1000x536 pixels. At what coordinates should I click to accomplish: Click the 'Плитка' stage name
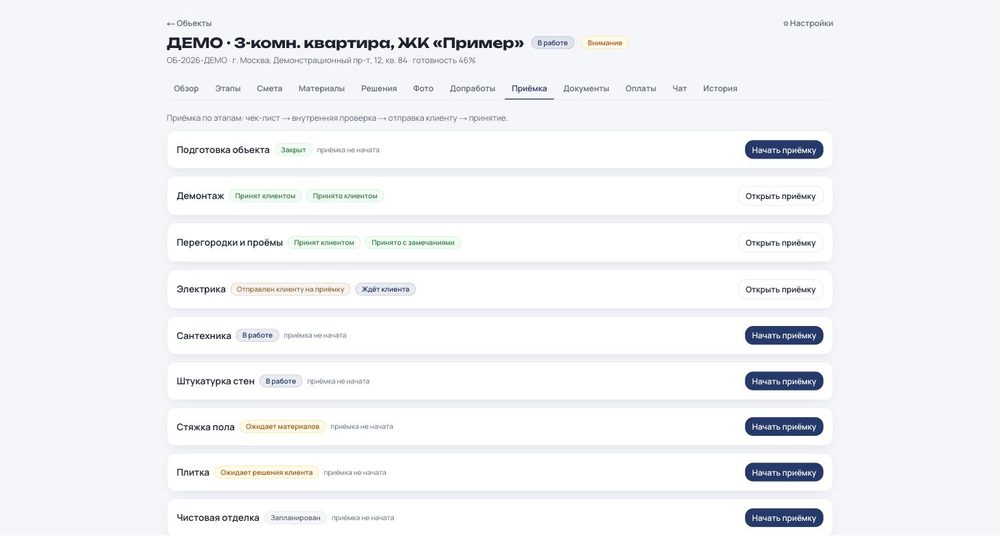point(193,472)
